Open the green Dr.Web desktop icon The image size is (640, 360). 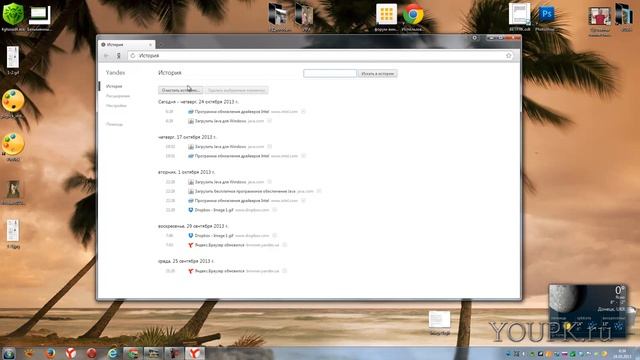[13, 16]
